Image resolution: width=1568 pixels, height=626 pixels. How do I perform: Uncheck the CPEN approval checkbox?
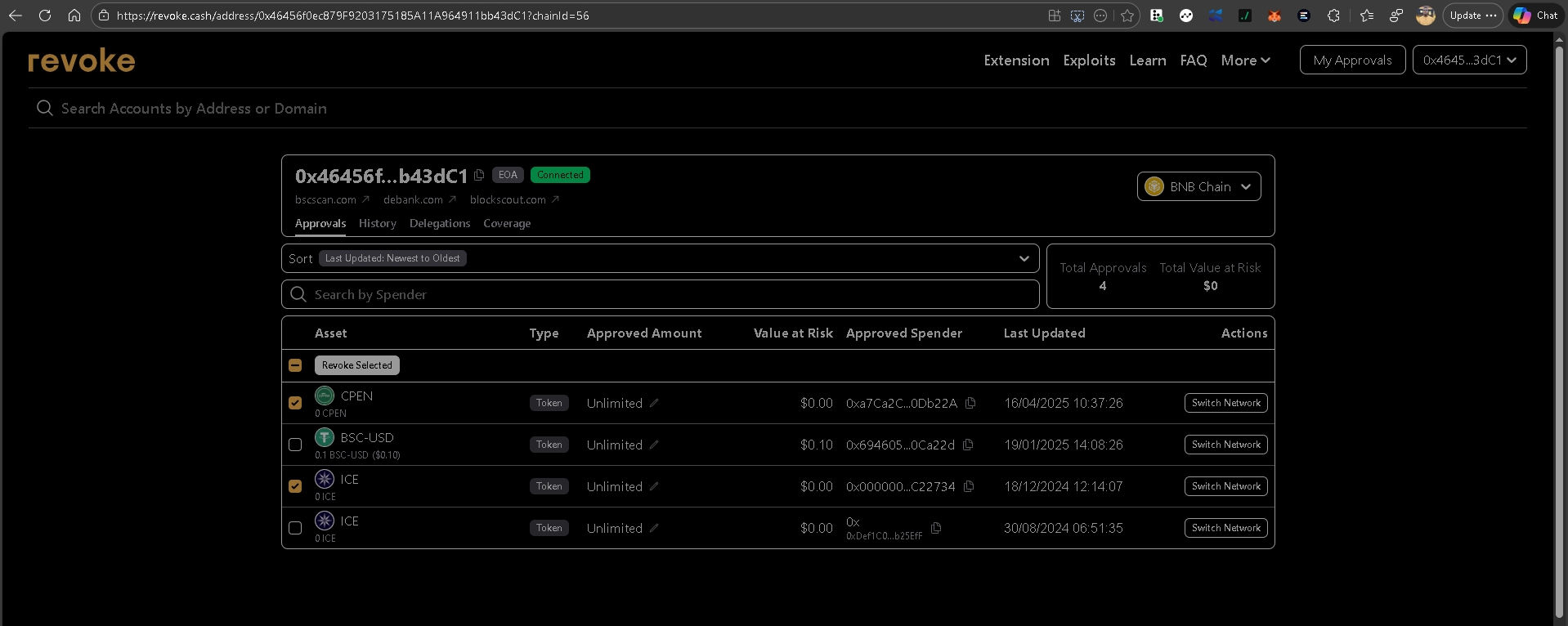point(295,403)
